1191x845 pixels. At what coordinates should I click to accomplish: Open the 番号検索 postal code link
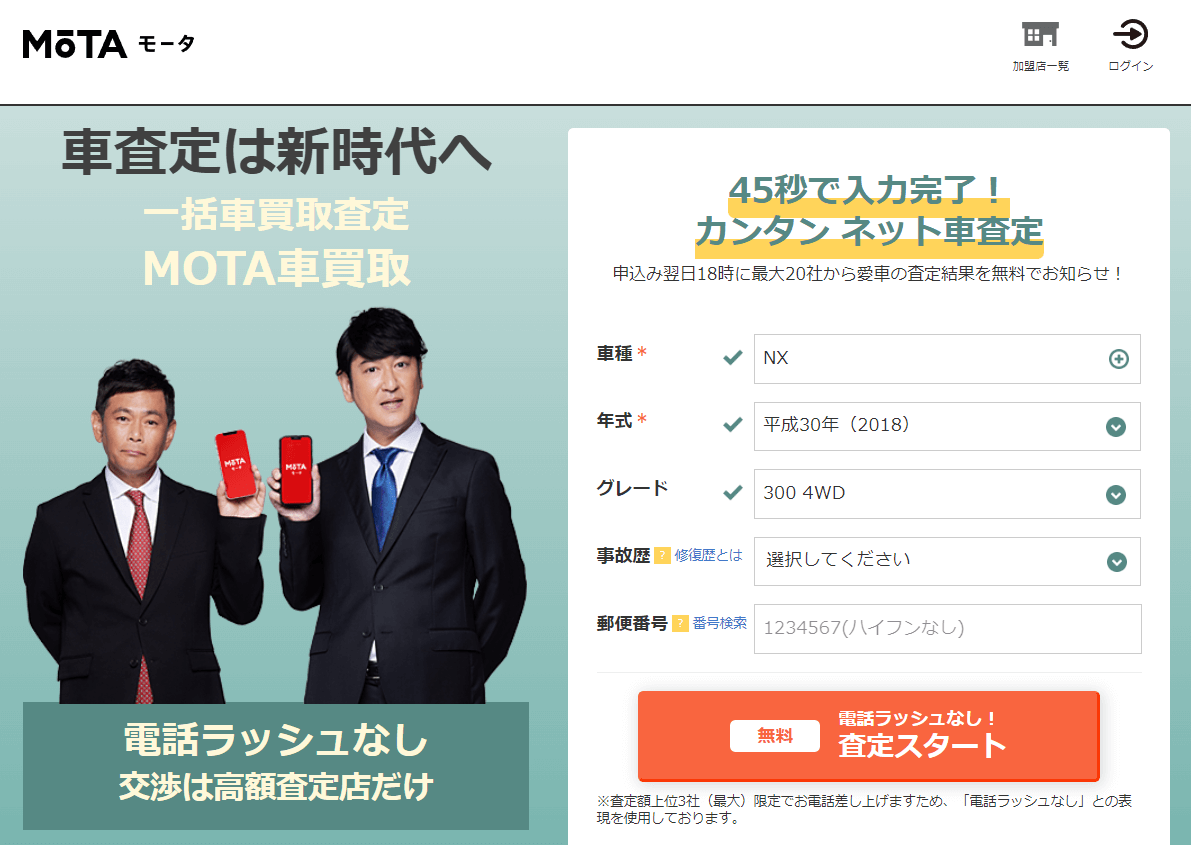tap(719, 623)
